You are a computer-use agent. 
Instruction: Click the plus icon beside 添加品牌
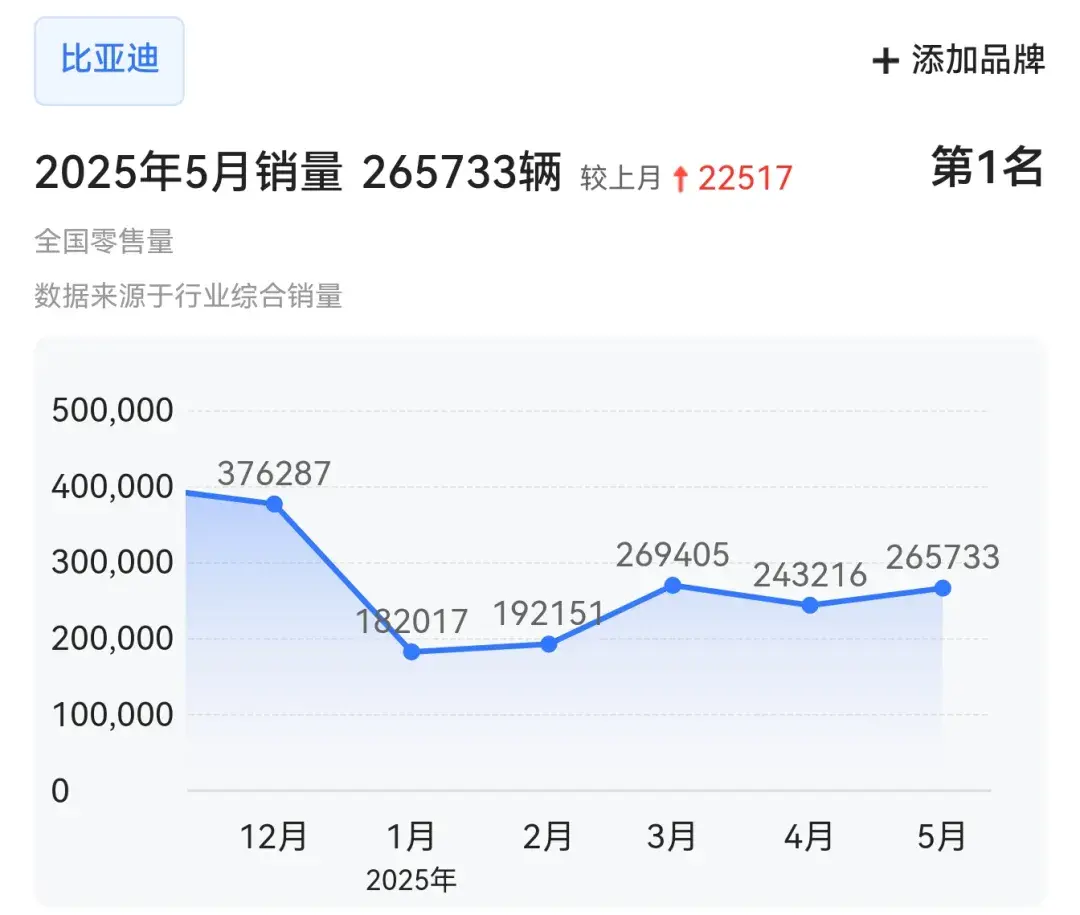click(x=886, y=61)
